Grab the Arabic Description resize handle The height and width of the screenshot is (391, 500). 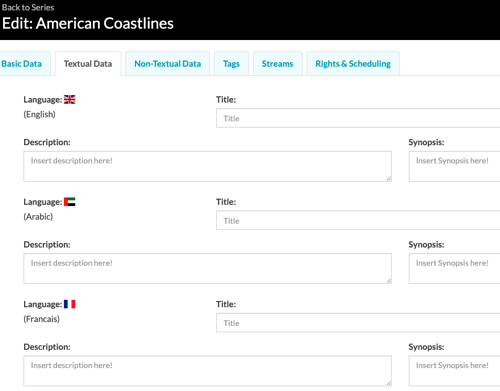point(389,281)
